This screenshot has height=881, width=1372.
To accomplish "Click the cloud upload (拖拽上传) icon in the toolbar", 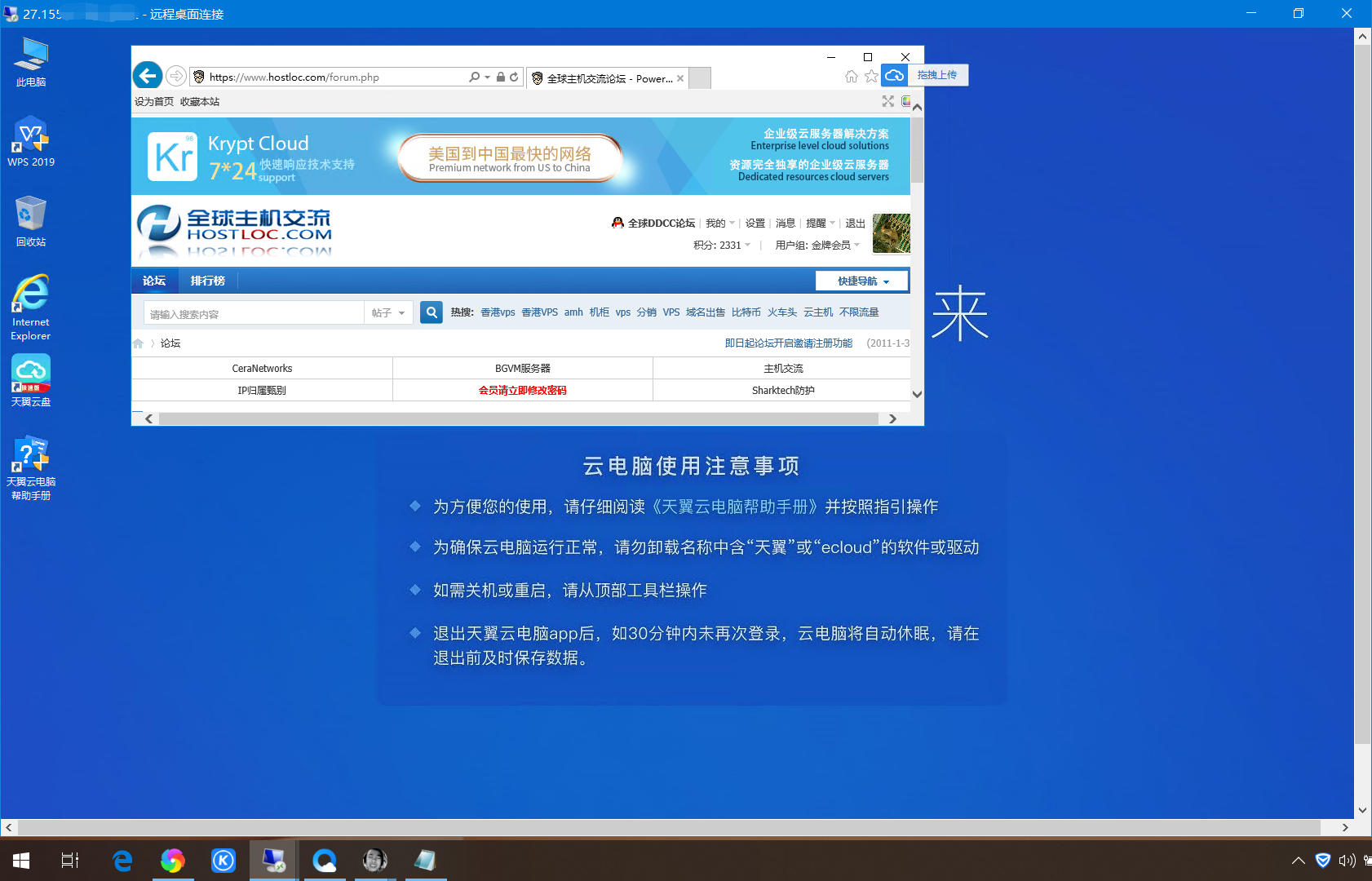I will point(894,74).
